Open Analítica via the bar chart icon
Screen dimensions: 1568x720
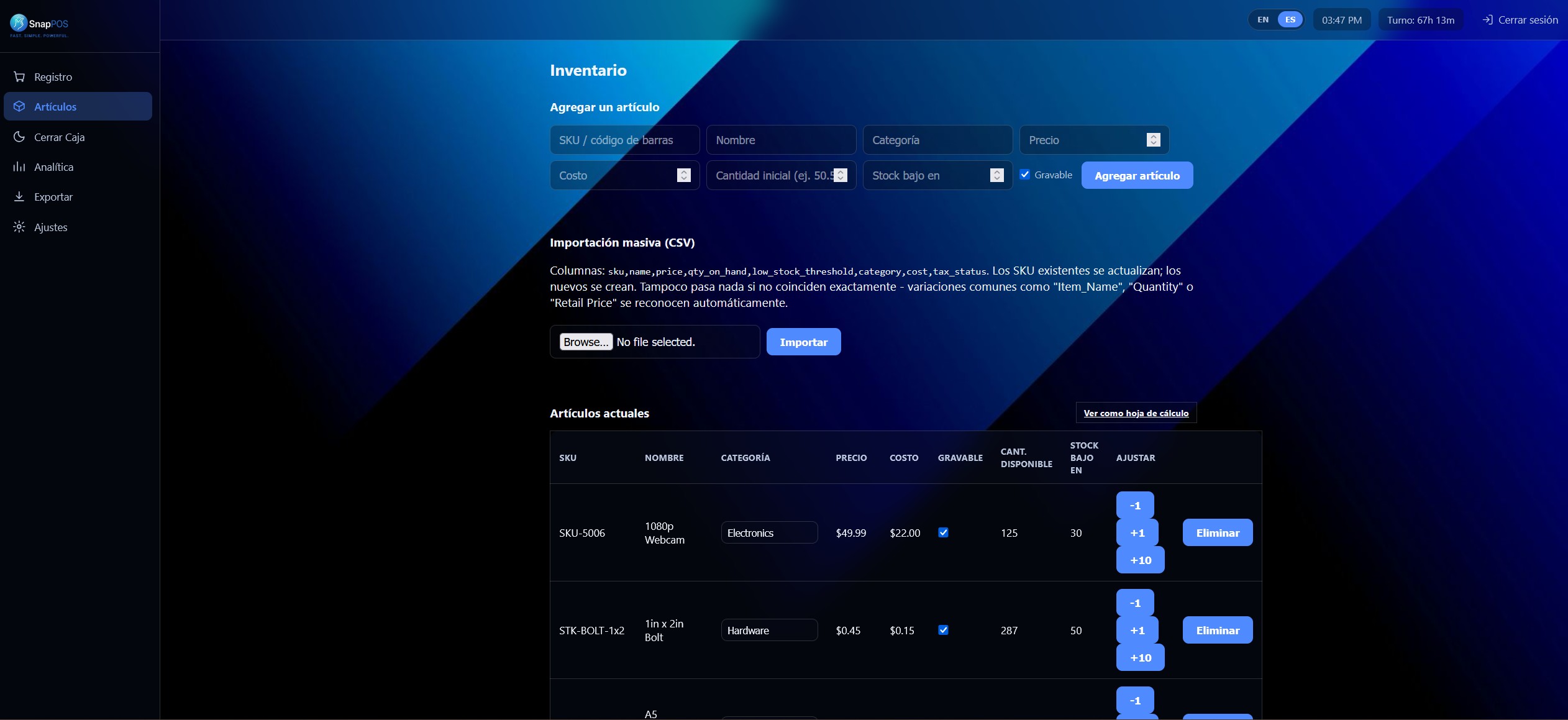pos(19,166)
